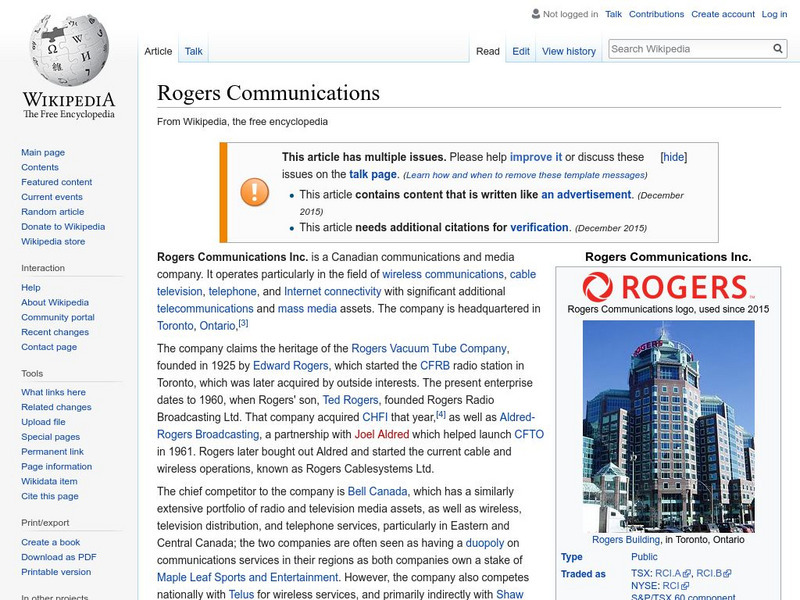Open the talk page link in notice
The image size is (800, 600).
point(372,174)
